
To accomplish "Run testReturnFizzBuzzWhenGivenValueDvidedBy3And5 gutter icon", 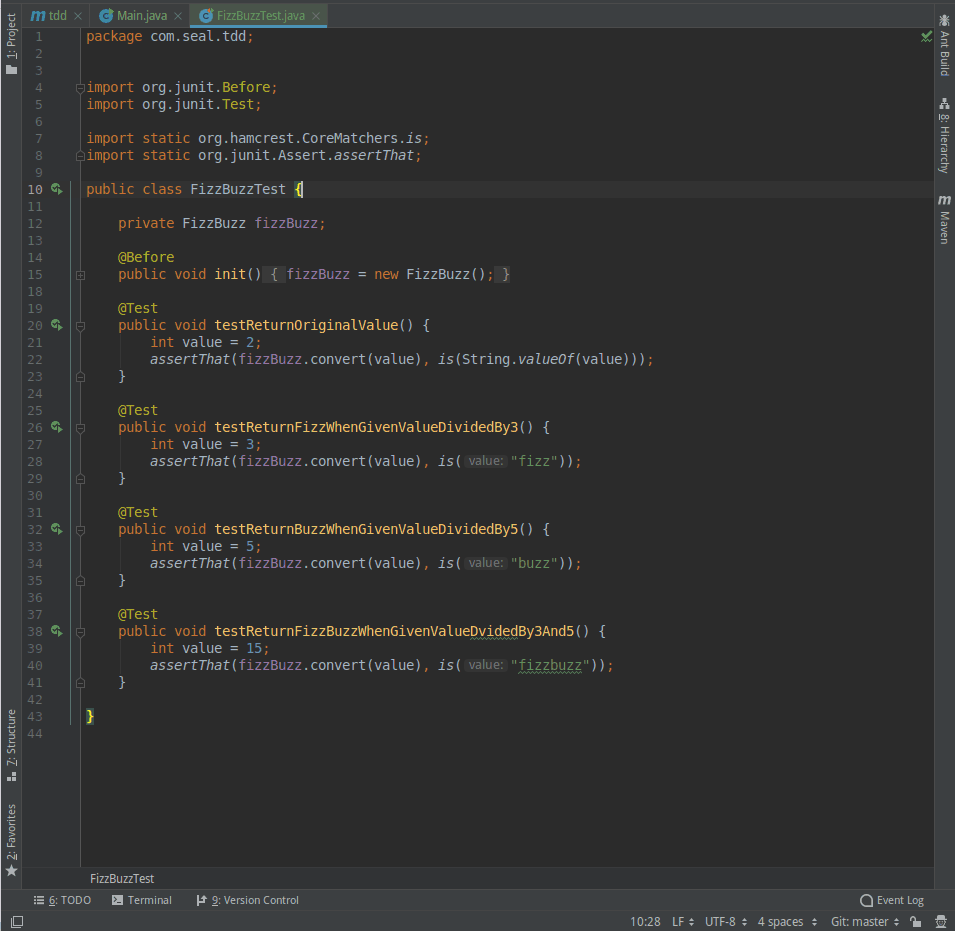I will [57, 631].
